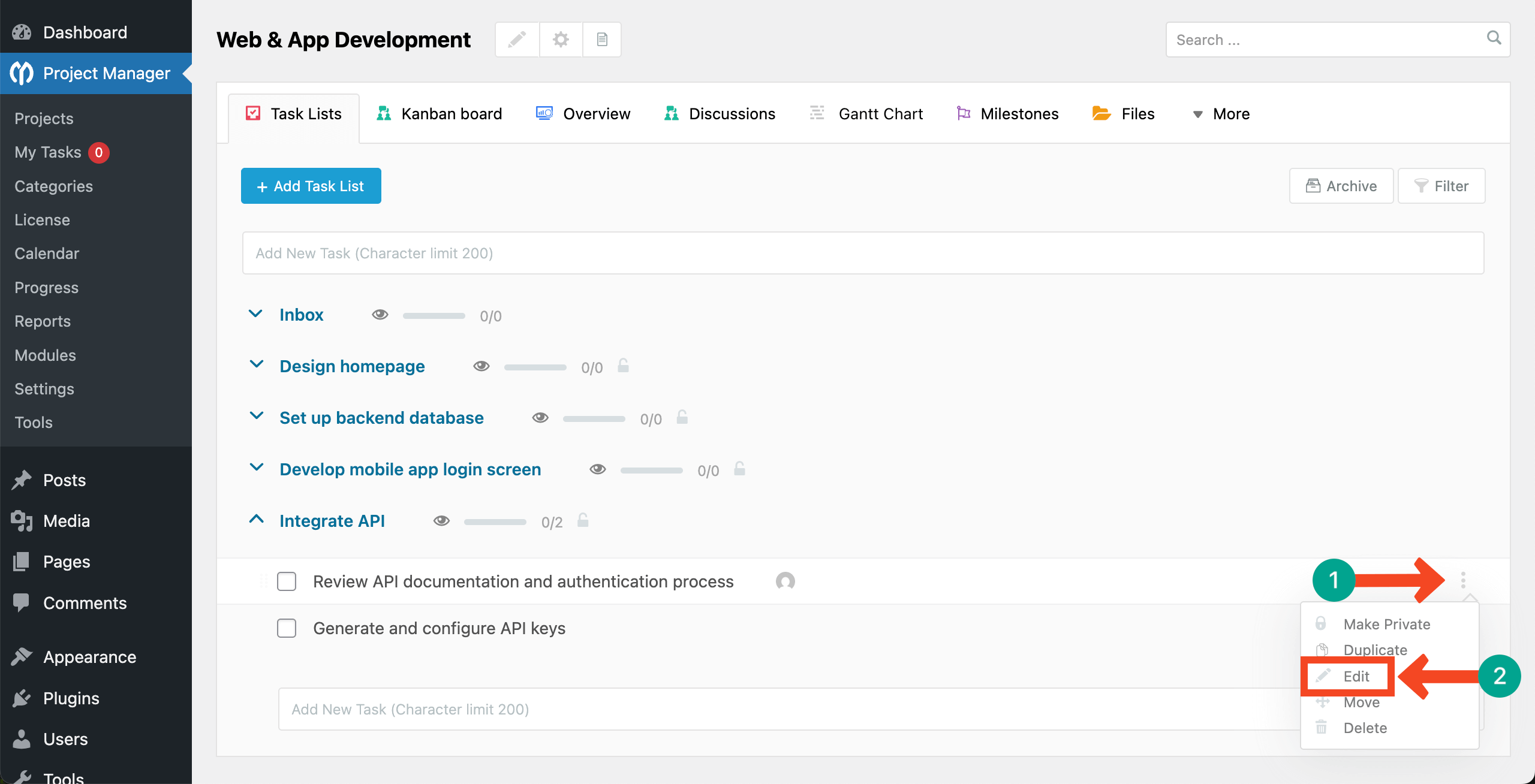The image size is (1535, 784).
Task: Check the Generate and configure API keys checkbox
Action: point(287,628)
